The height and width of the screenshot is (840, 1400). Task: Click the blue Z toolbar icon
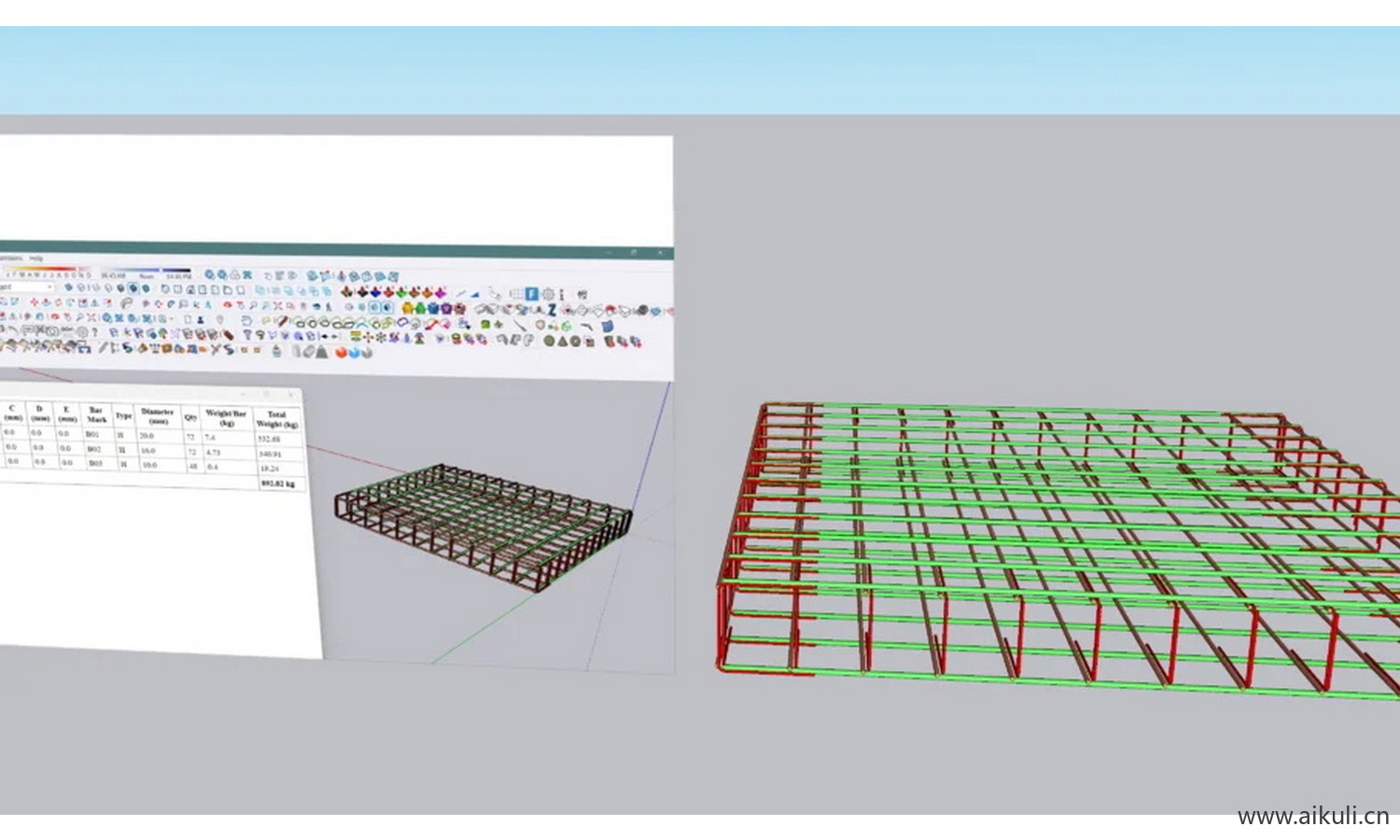[552, 310]
